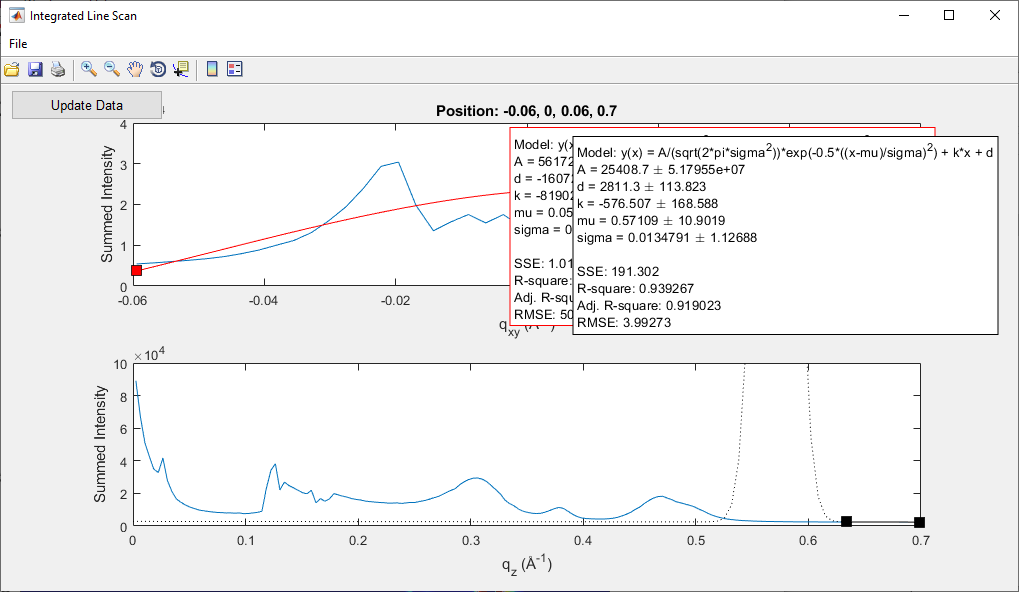Insert a legend from the toolbar

click(235, 69)
